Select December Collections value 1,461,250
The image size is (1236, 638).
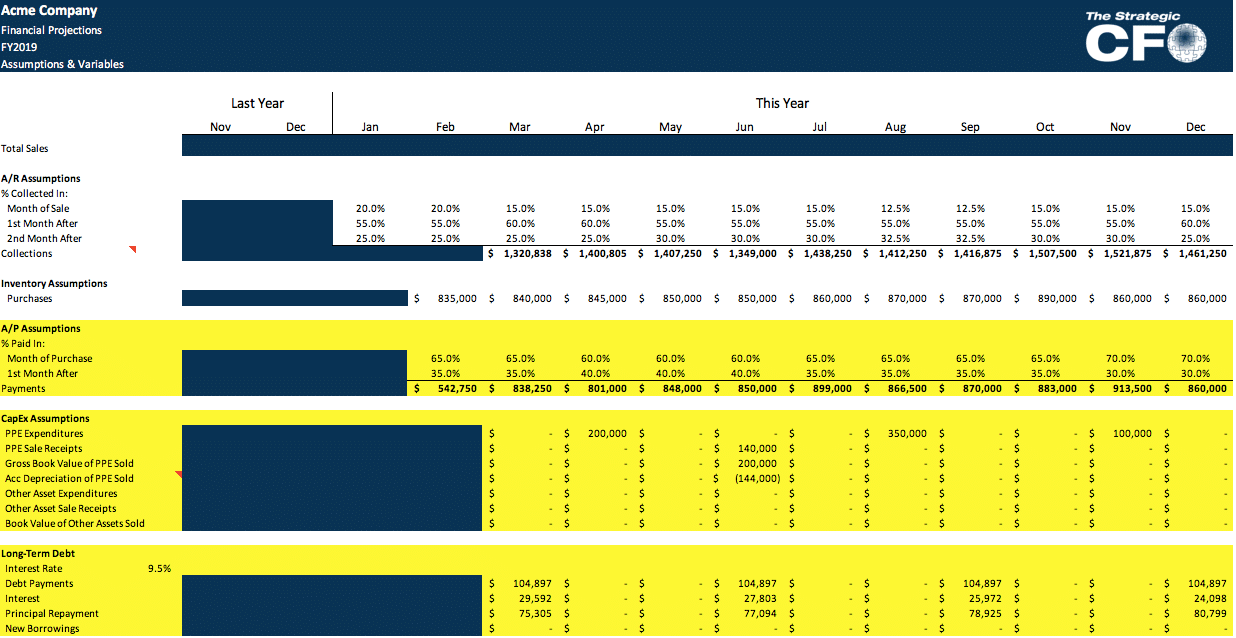tap(1204, 254)
